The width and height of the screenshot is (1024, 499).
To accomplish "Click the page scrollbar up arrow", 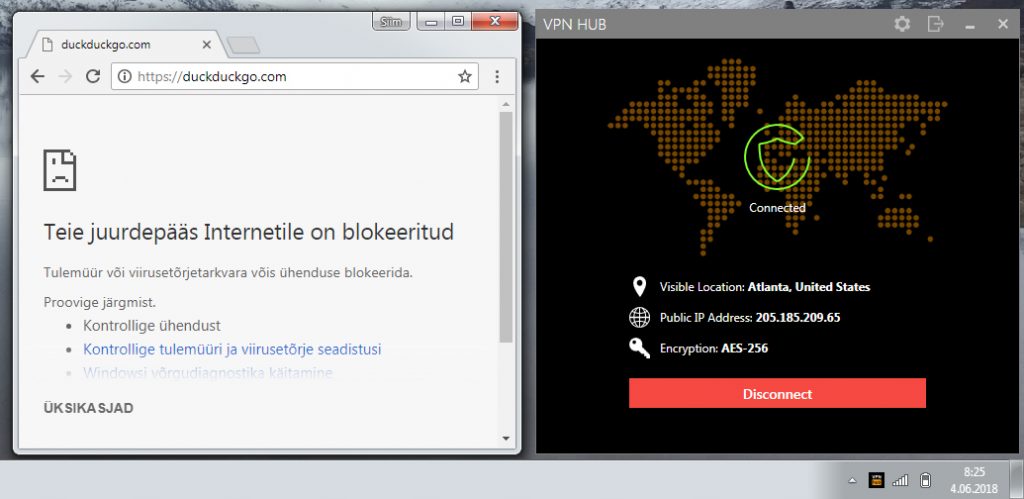I will coord(506,104).
